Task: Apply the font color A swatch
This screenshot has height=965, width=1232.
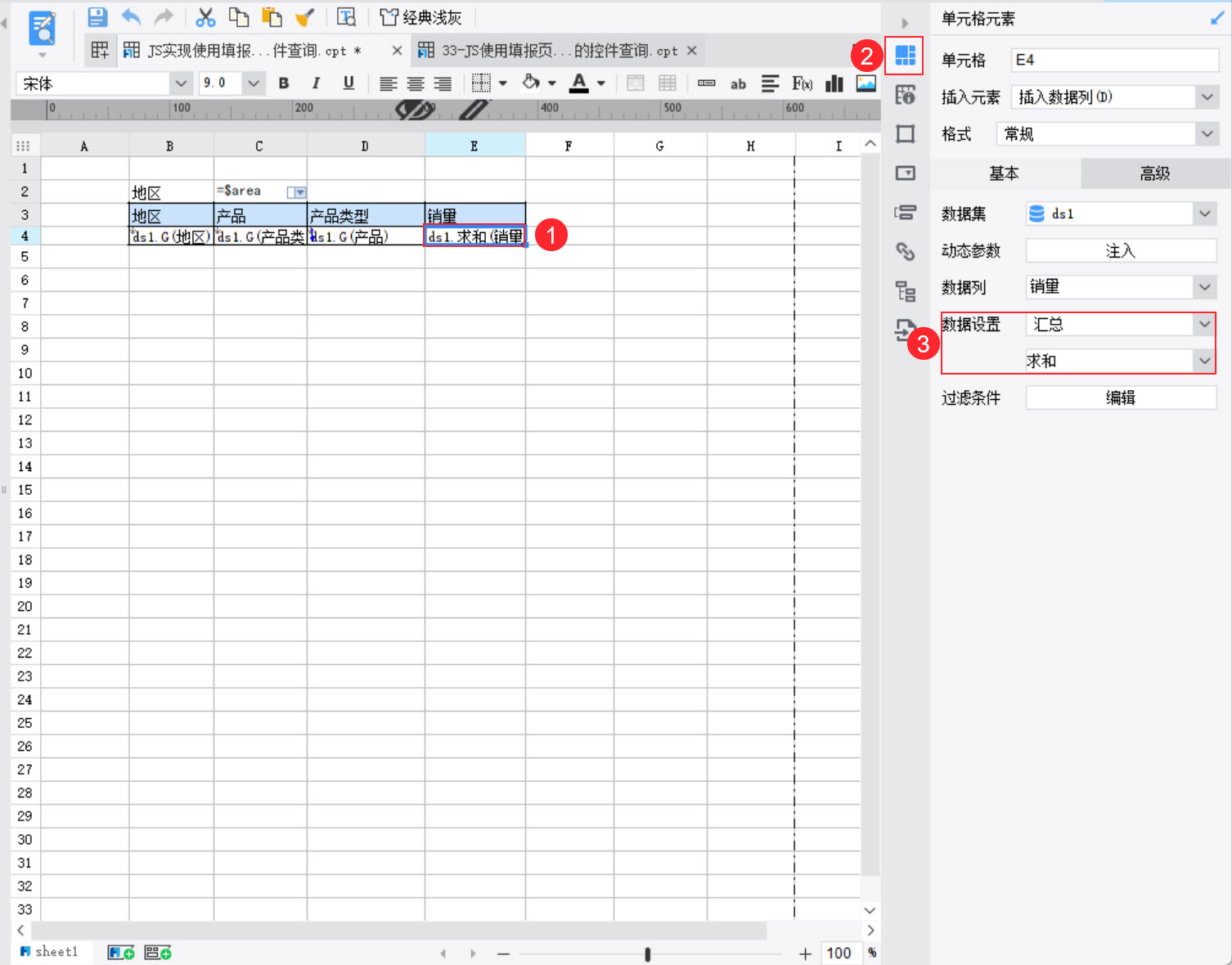Action: (x=579, y=83)
